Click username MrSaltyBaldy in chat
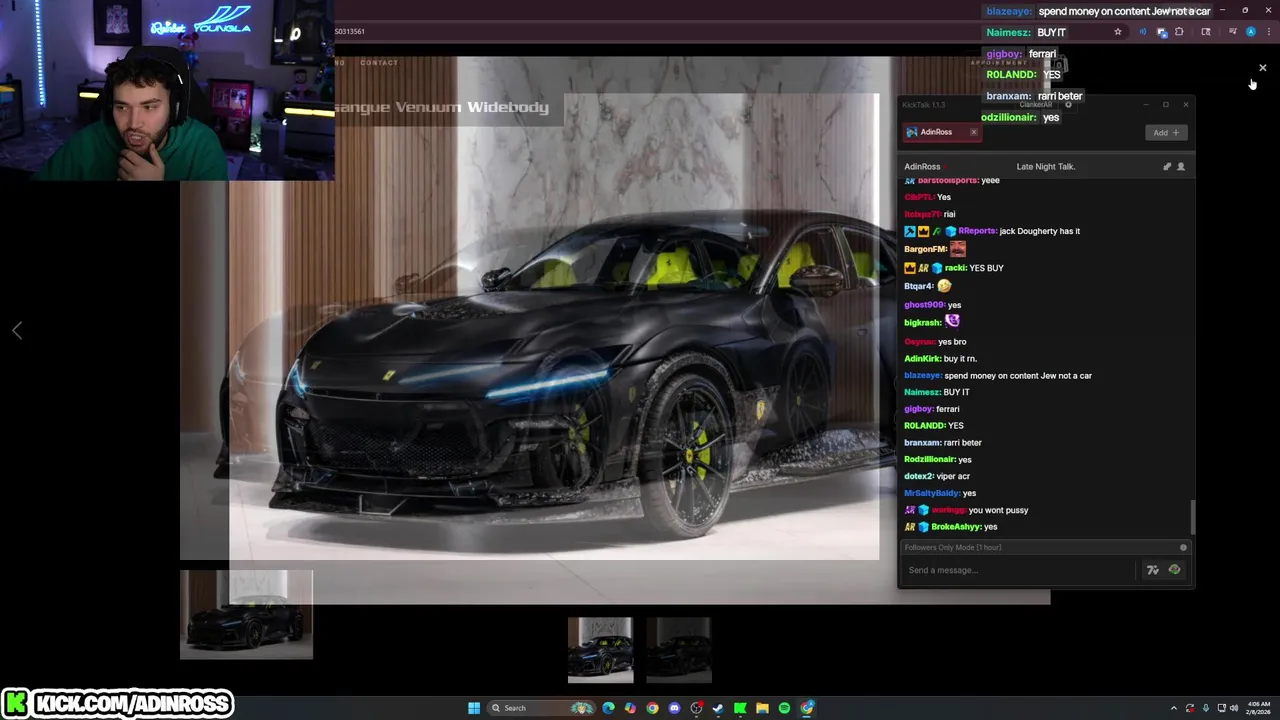Image resolution: width=1280 pixels, height=720 pixels. [x=932, y=493]
